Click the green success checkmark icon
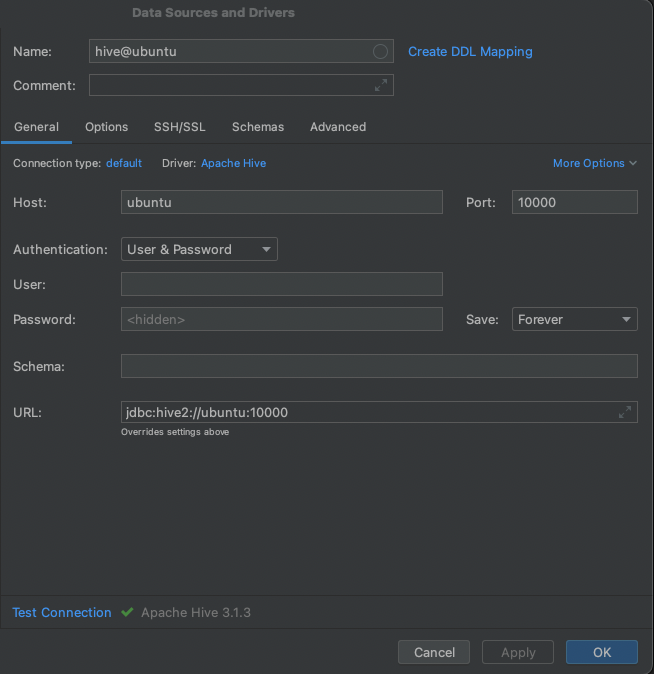Viewport: 654px width, 674px height. 127,612
